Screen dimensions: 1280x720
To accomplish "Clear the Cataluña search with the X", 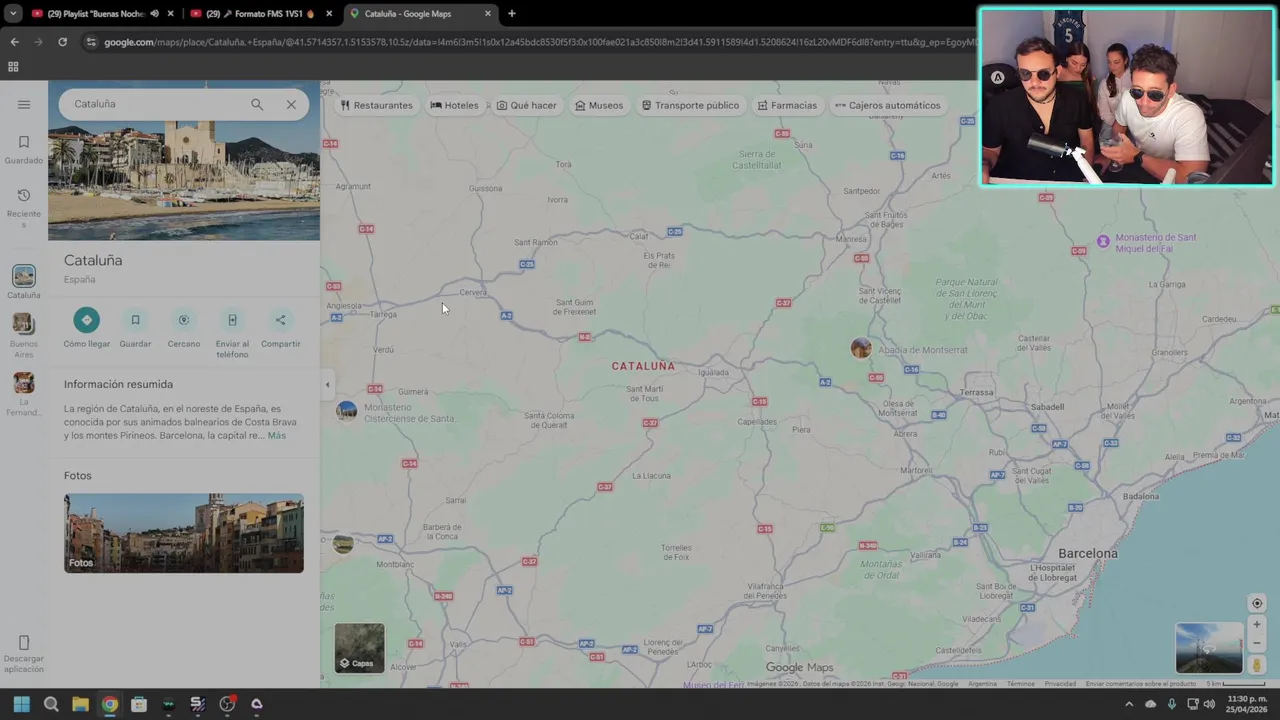I will click(x=291, y=104).
